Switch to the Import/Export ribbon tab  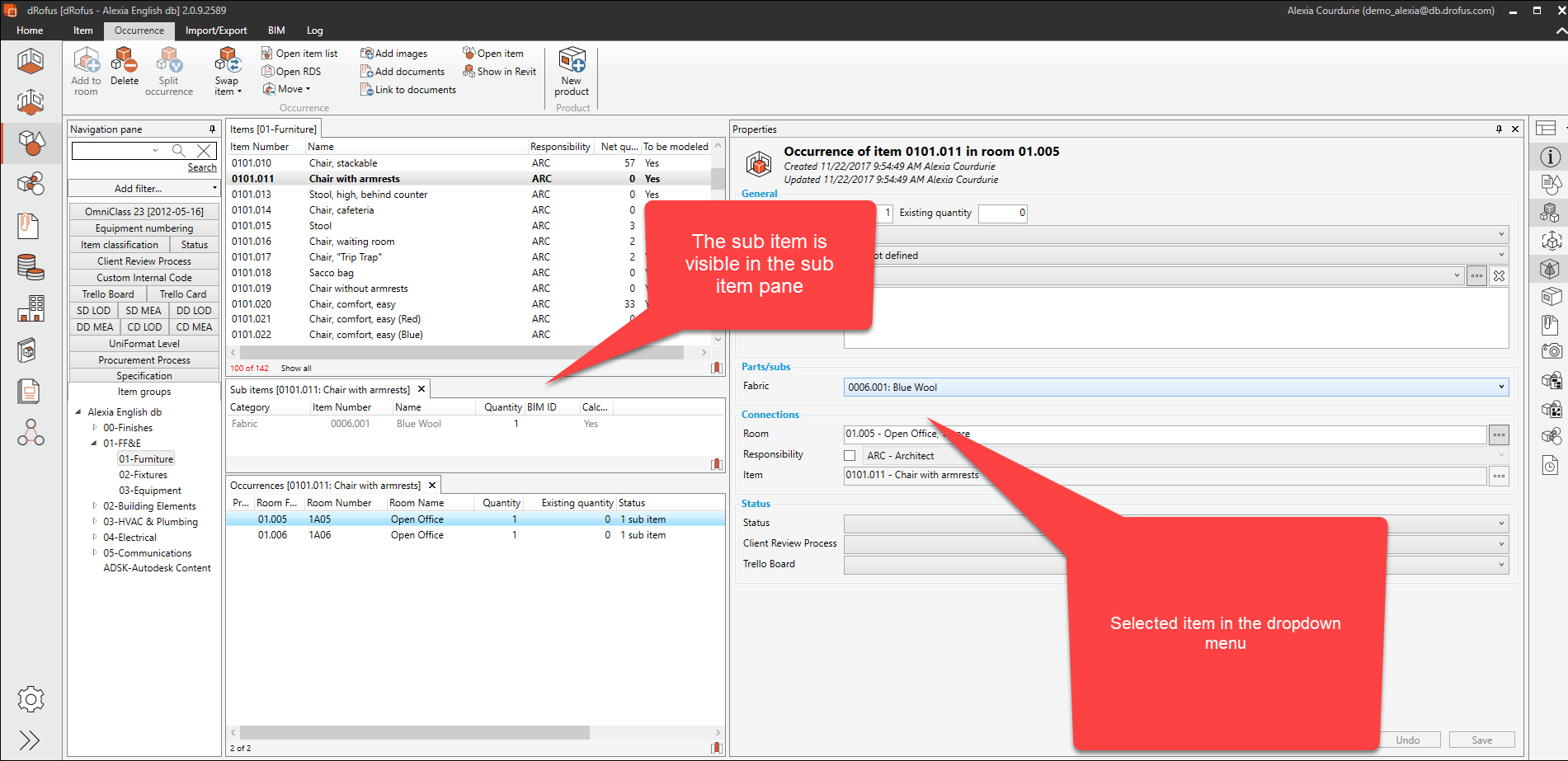[x=215, y=31]
